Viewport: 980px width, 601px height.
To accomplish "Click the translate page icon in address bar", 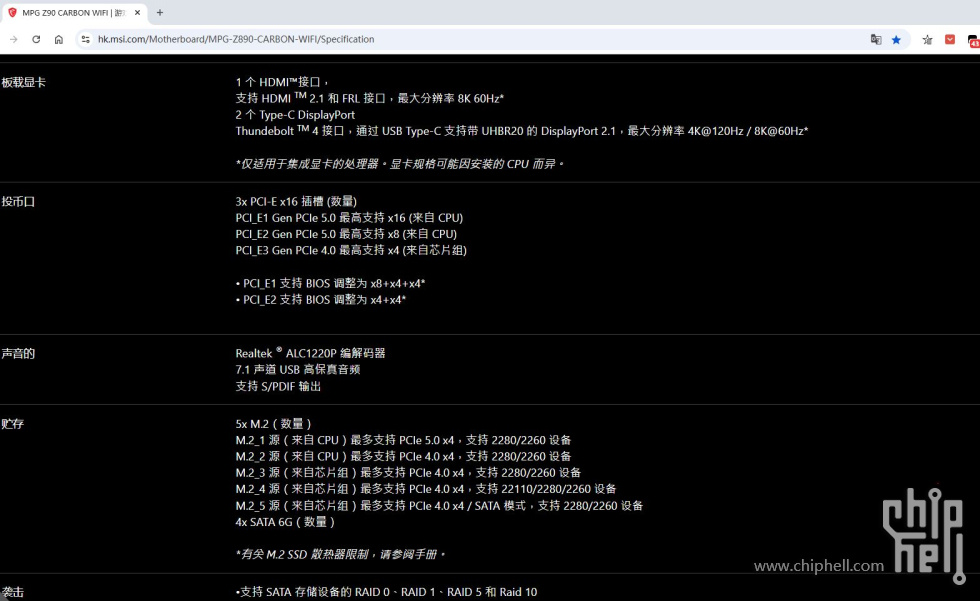I will (876, 39).
